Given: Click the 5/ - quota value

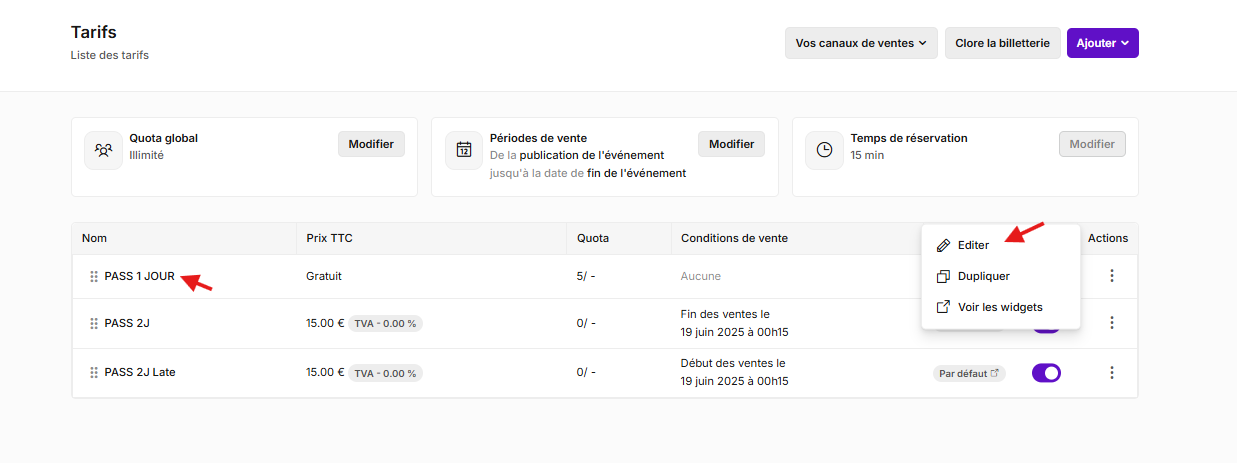Looking at the screenshot, I should pyautogui.click(x=586, y=276).
